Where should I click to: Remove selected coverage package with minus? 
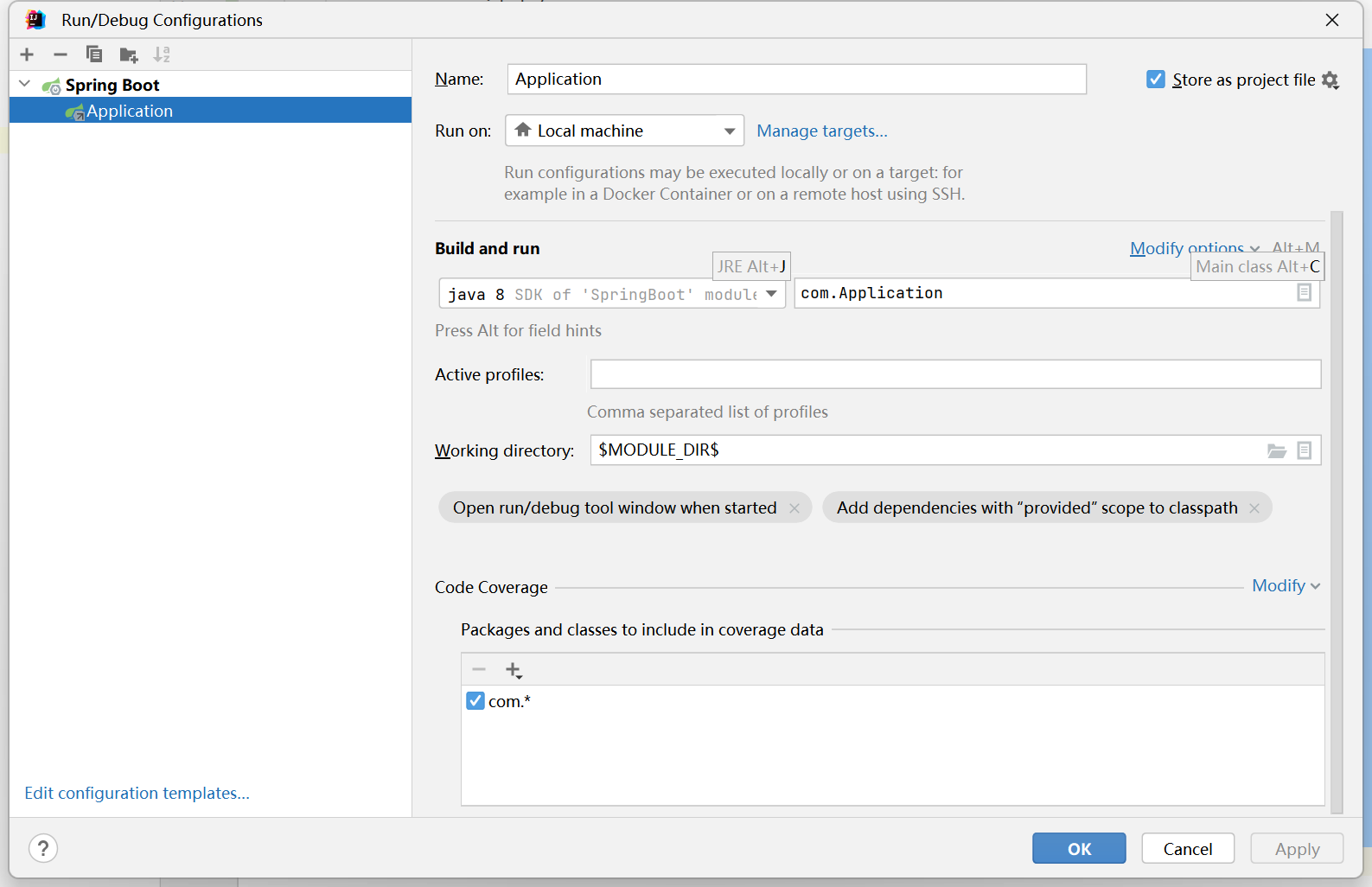tap(479, 670)
